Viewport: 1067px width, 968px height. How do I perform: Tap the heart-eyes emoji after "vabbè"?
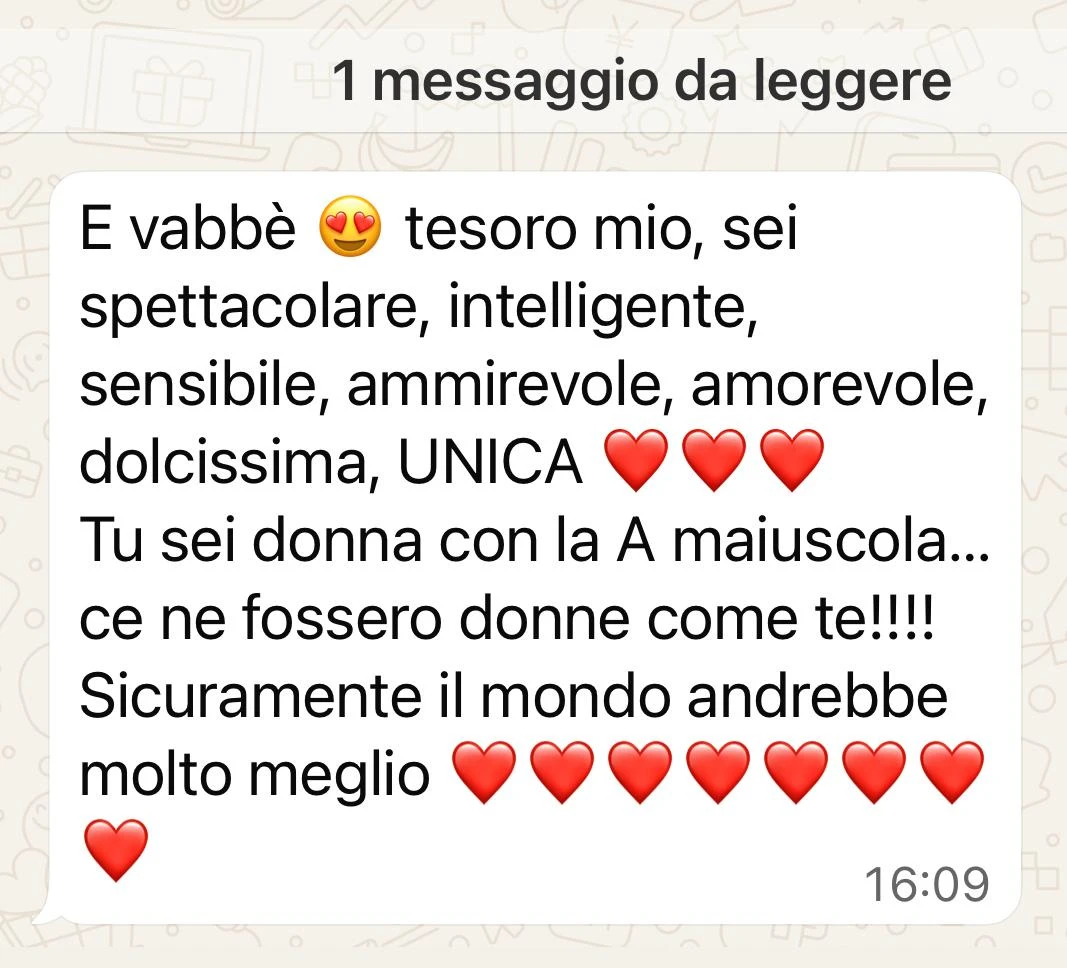[350, 227]
